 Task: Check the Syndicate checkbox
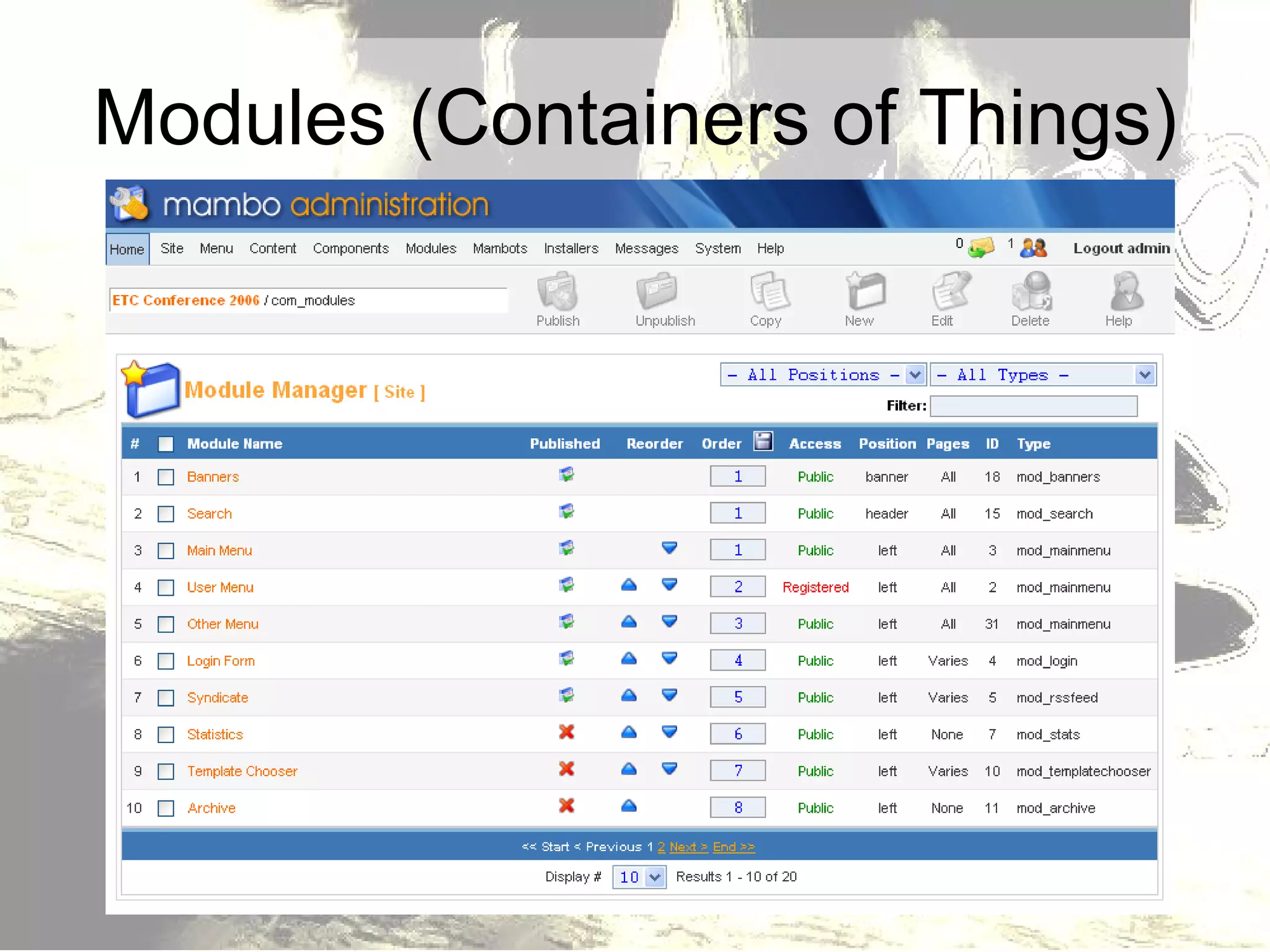click(x=166, y=698)
